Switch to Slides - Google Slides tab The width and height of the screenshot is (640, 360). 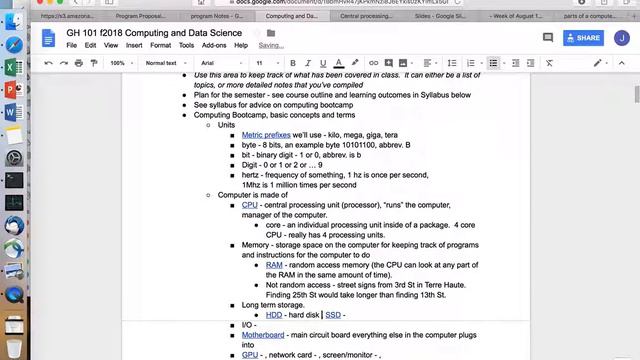point(440,16)
